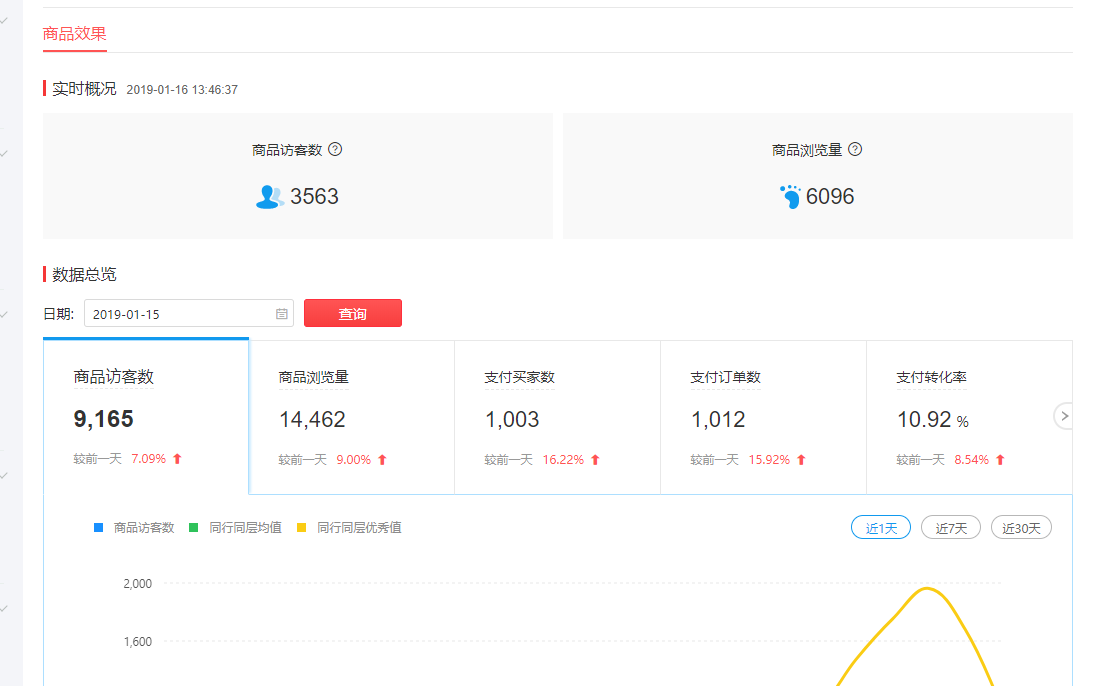The width and height of the screenshot is (1117, 686).
Task: Click the value 1,012
Action: click(x=718, y=420)
